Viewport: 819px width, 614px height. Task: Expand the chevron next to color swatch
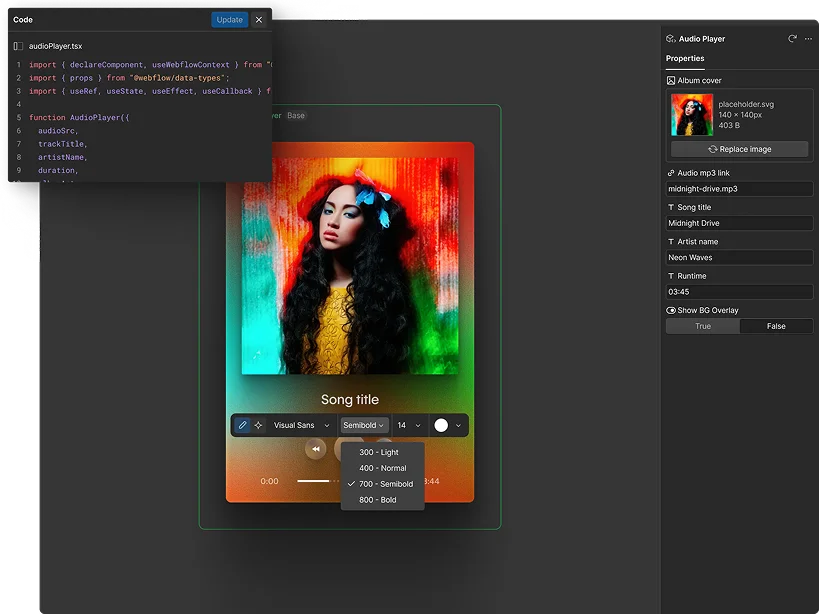(458, 426)
